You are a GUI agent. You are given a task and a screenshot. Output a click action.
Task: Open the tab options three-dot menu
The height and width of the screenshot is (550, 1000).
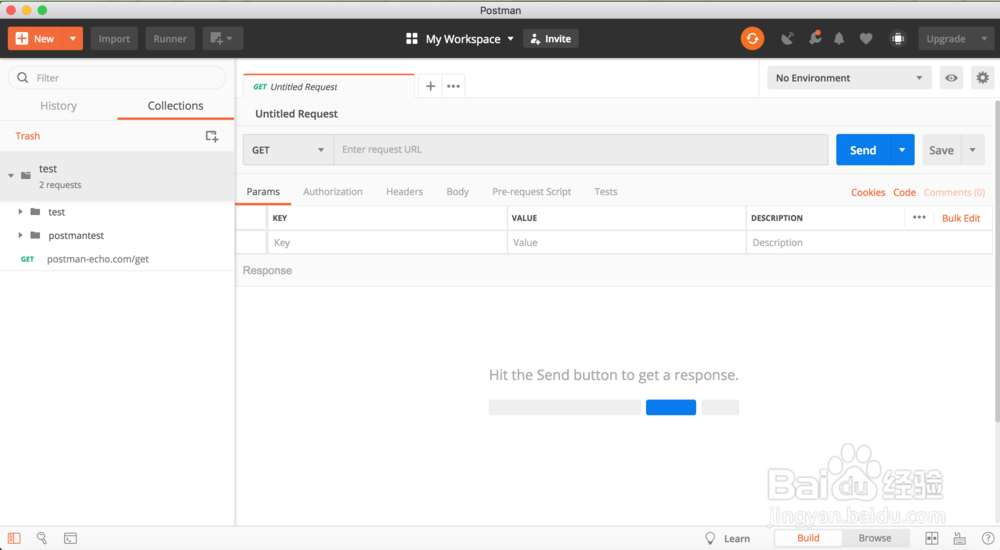coord(453,86)
